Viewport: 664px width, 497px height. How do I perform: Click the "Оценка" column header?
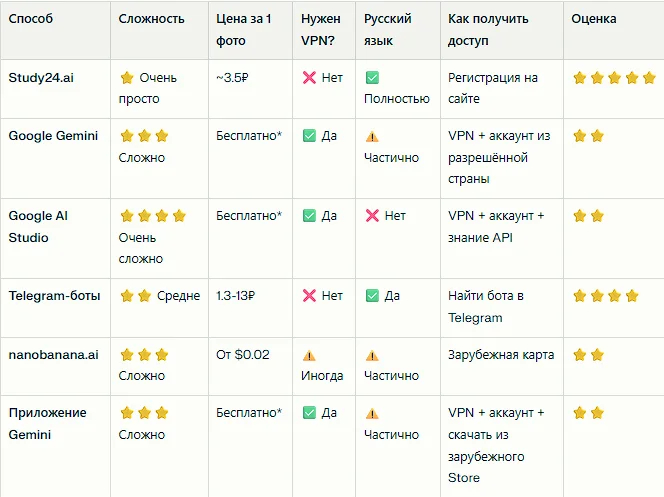594,19
